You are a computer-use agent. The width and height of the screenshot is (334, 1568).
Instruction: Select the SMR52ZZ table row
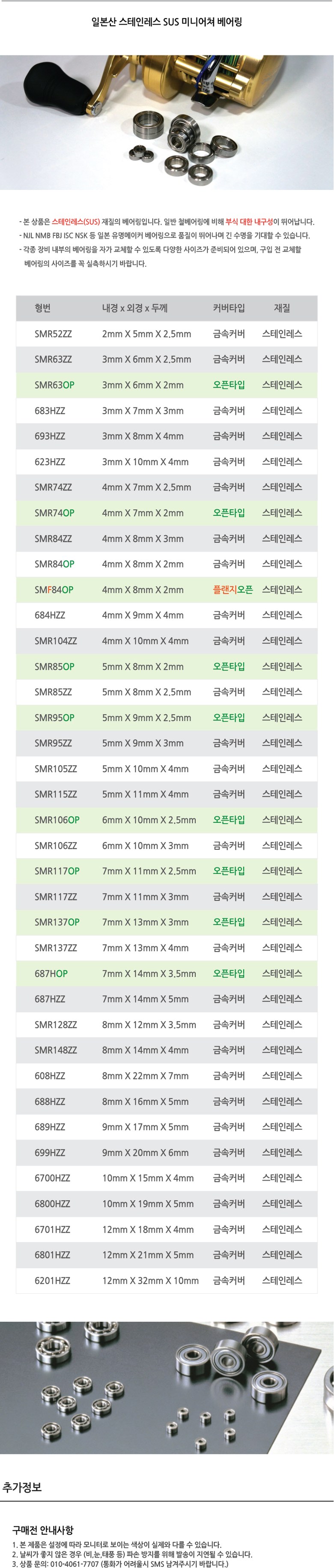pos(167,334)
